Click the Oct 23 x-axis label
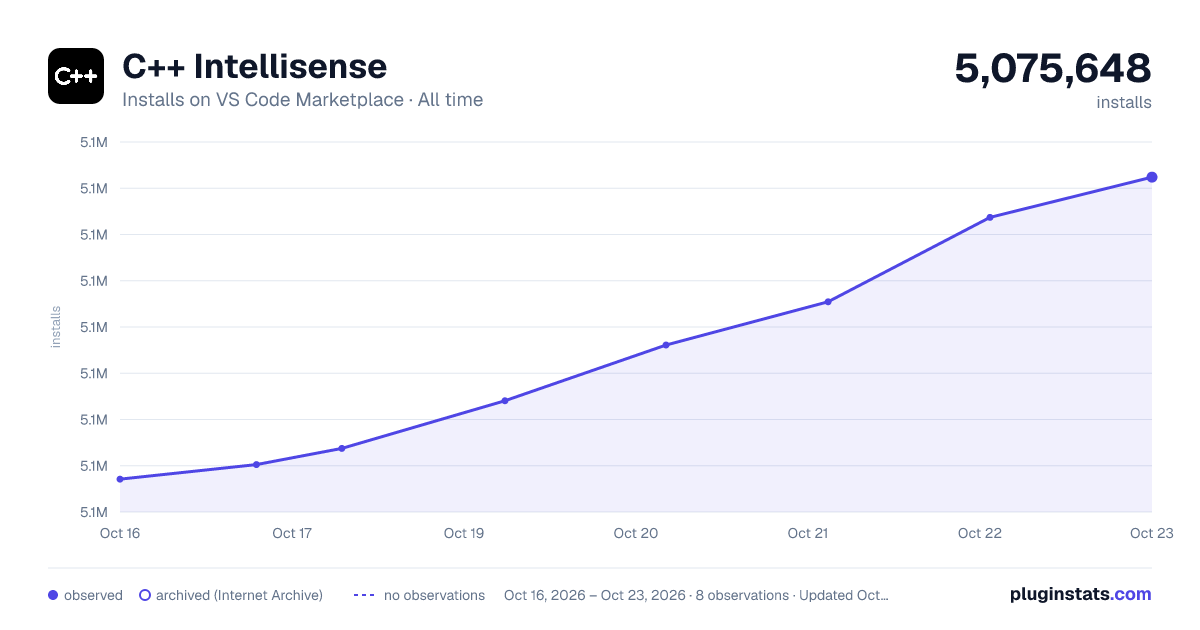1200x630 pixels. click(1152, 533)
